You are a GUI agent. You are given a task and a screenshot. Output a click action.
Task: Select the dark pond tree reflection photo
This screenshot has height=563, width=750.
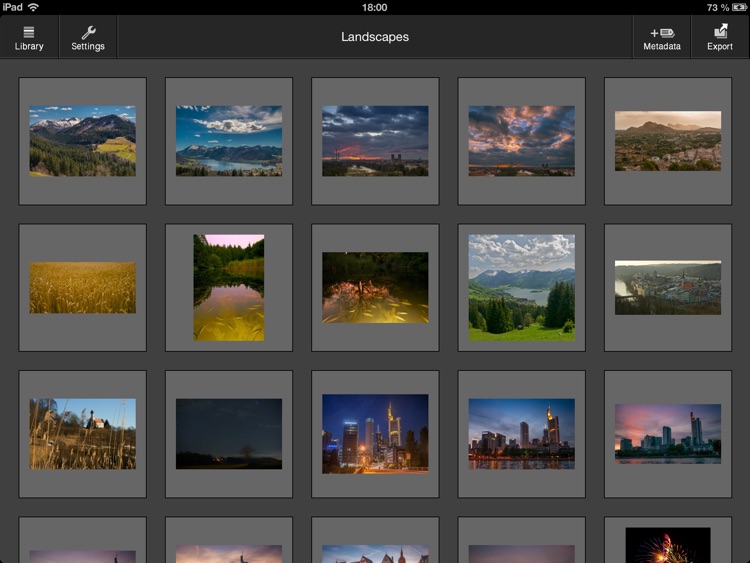(x=375, y=287)
